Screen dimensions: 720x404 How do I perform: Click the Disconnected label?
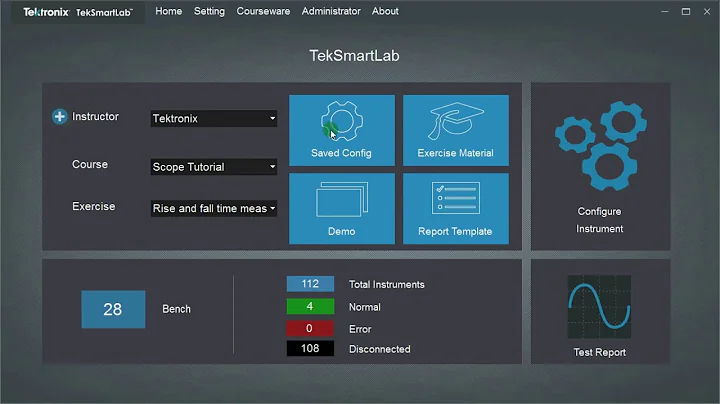380,349
